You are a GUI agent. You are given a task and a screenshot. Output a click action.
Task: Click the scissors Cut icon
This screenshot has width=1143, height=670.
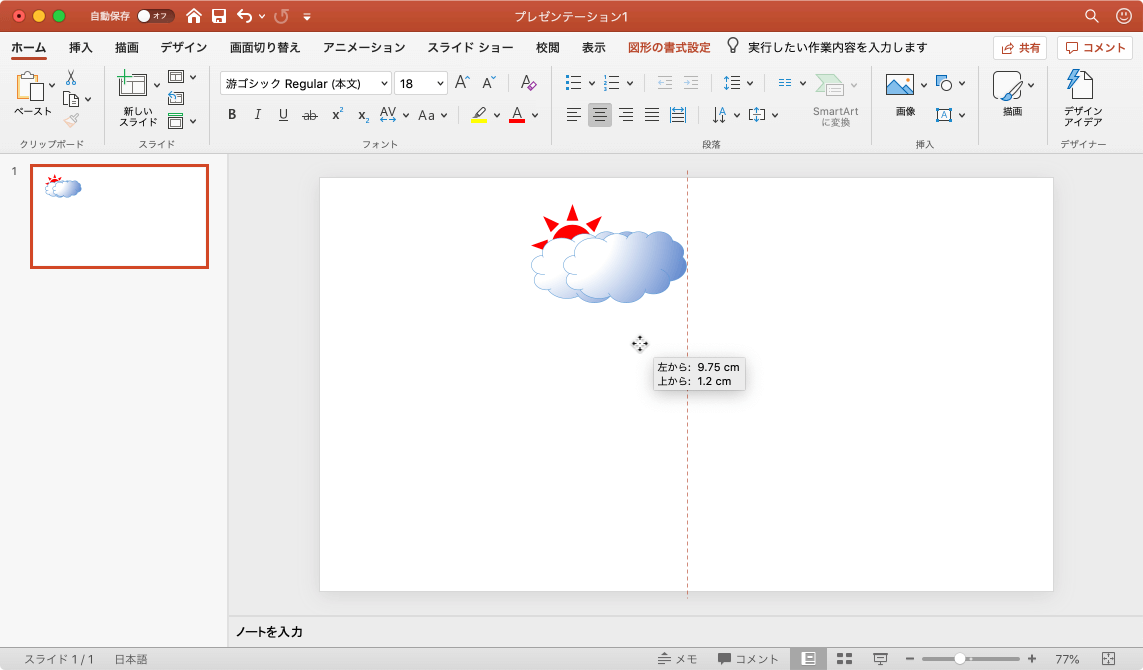coord(71,77)
